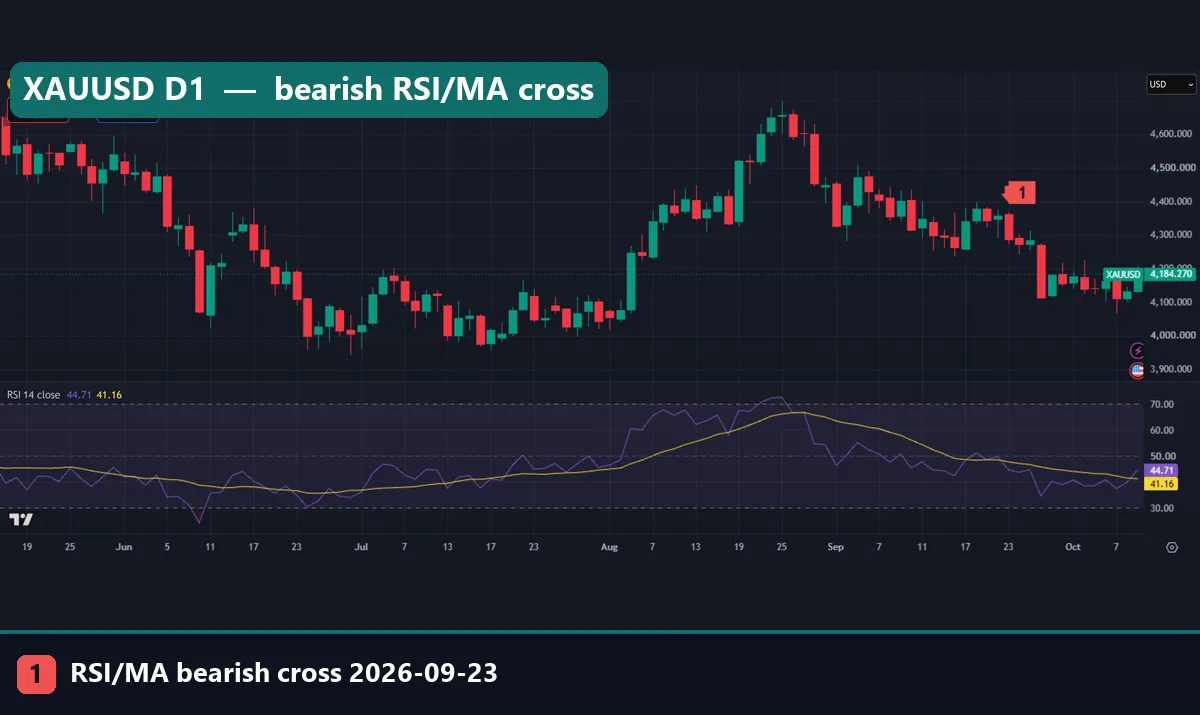Click the 70.00 RSI axis level
Viewport: 1200px width, 715px height.
point(1162,405)
